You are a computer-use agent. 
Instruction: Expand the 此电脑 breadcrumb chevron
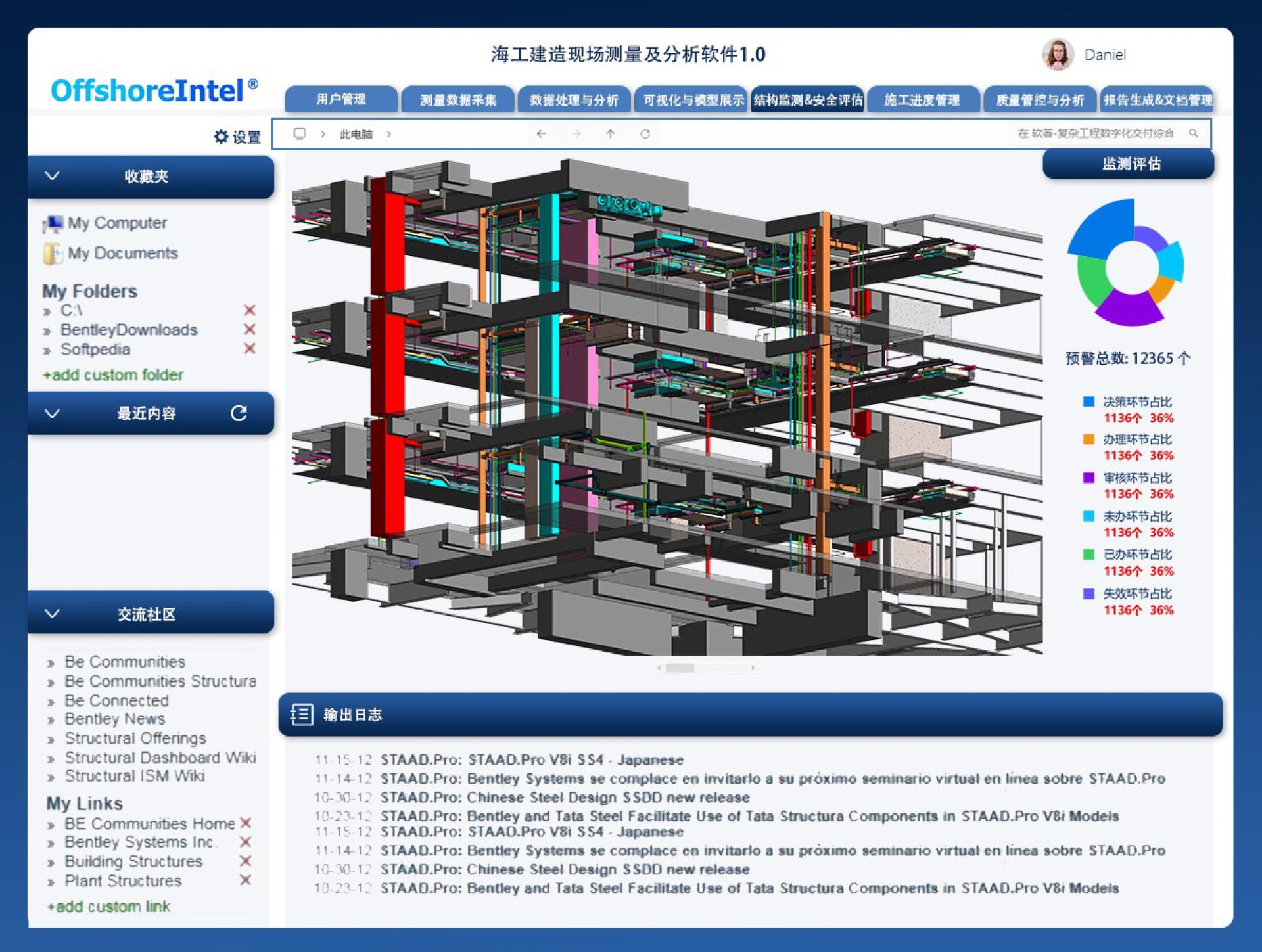(389, 134)
